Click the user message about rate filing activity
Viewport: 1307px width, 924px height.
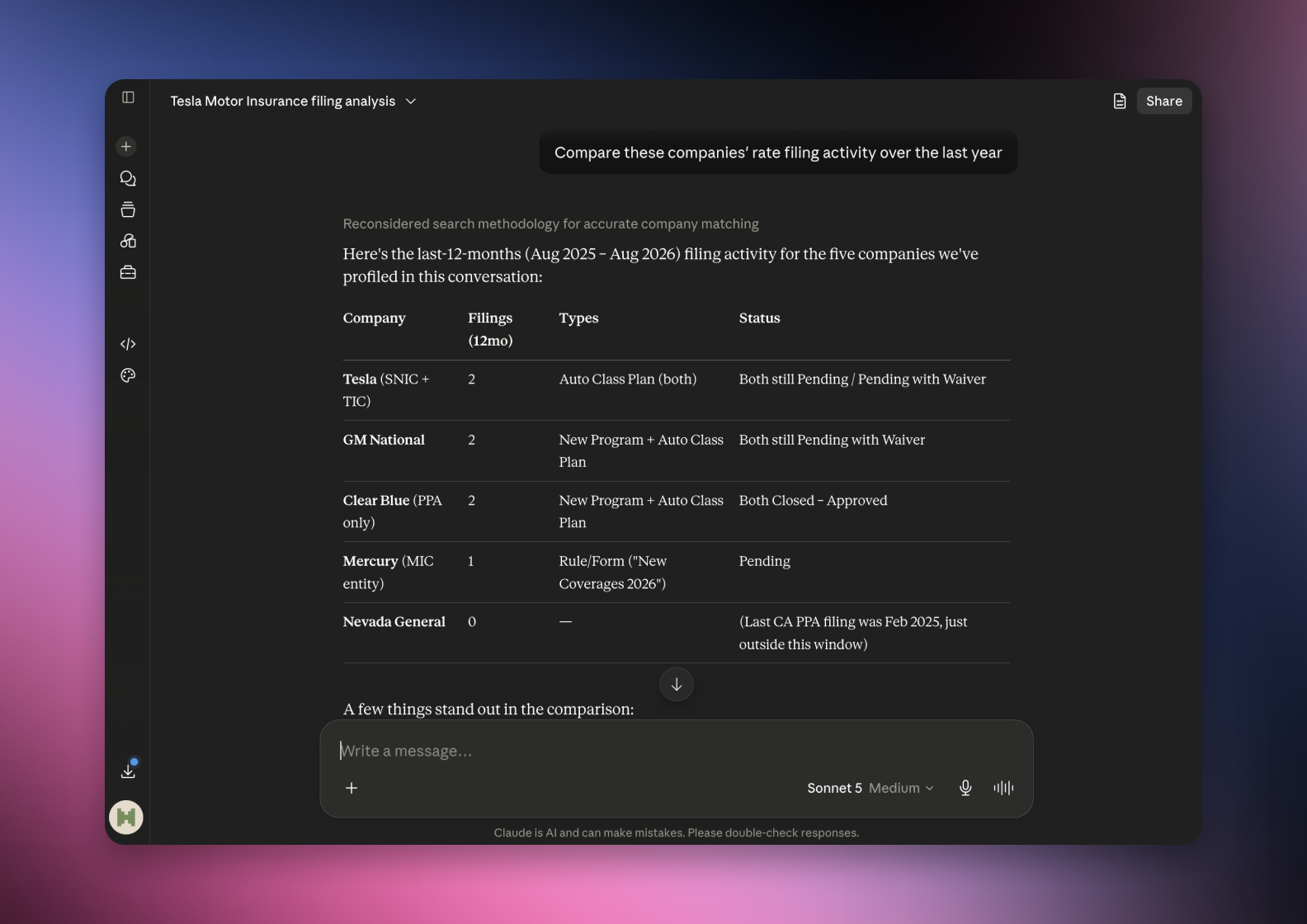778,153
